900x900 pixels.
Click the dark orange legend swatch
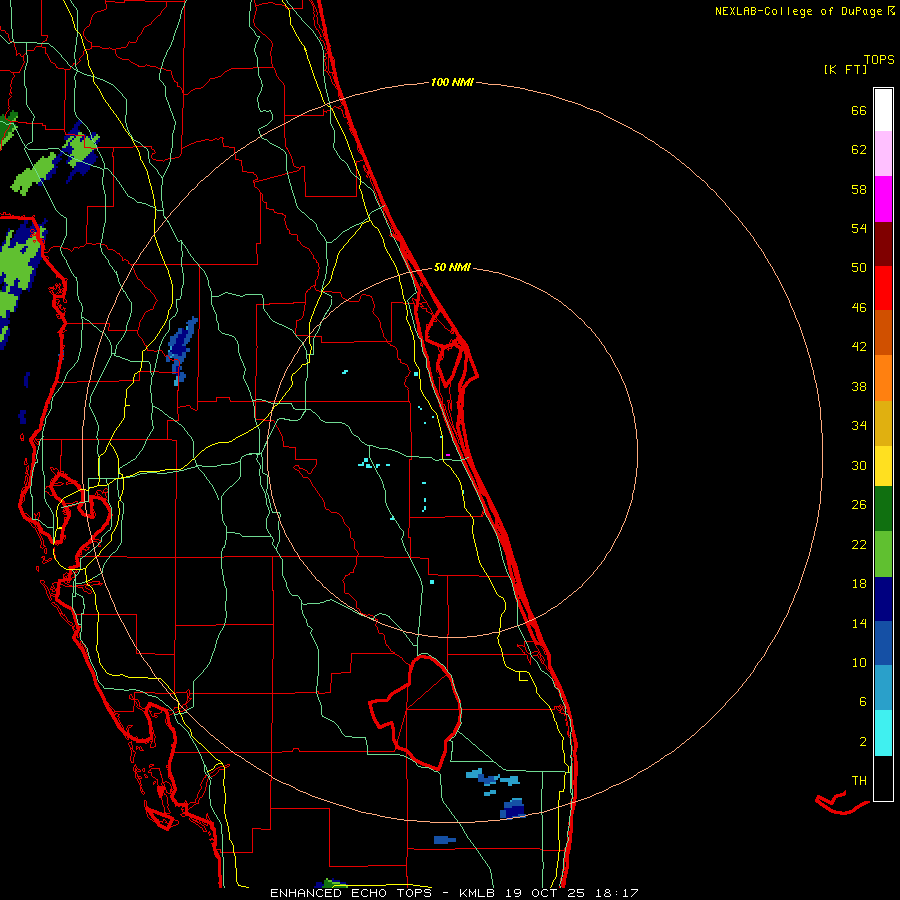click(x=883, y=333)
